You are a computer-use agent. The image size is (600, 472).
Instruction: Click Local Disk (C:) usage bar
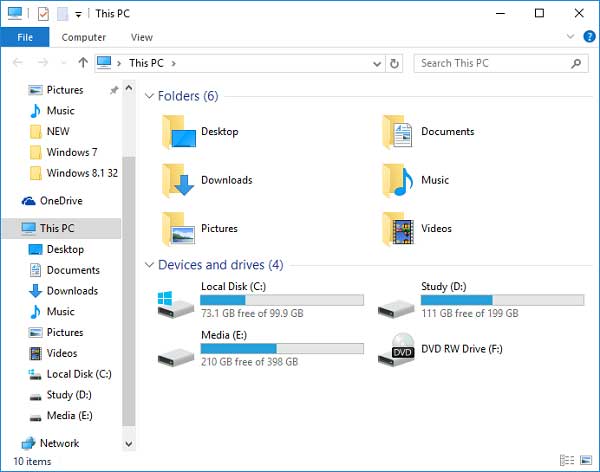(282, 300)
